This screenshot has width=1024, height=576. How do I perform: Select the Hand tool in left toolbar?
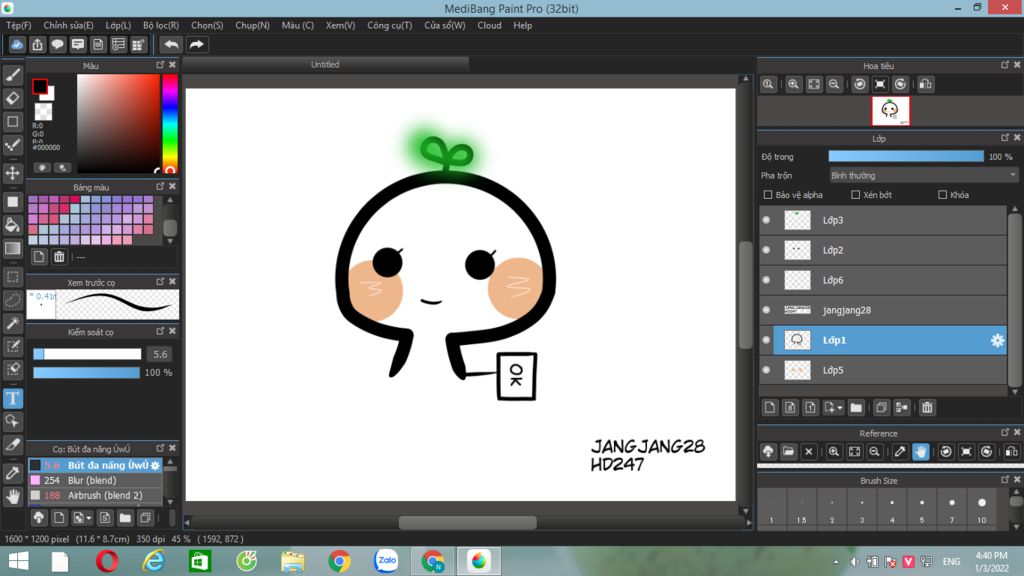pos(12,496)
